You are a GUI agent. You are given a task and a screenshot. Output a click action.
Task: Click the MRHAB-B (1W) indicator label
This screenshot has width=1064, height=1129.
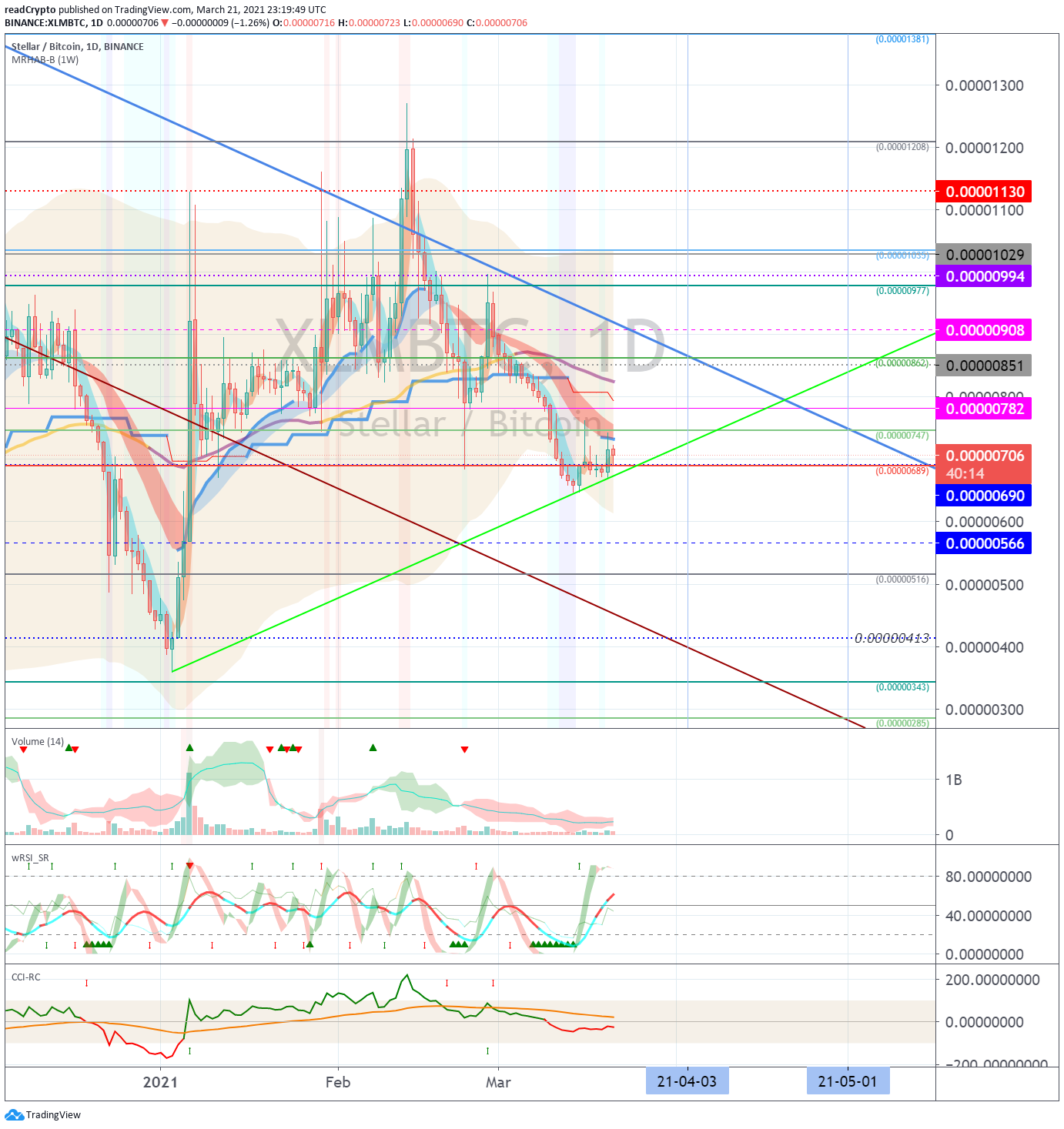tap(45, 59)
